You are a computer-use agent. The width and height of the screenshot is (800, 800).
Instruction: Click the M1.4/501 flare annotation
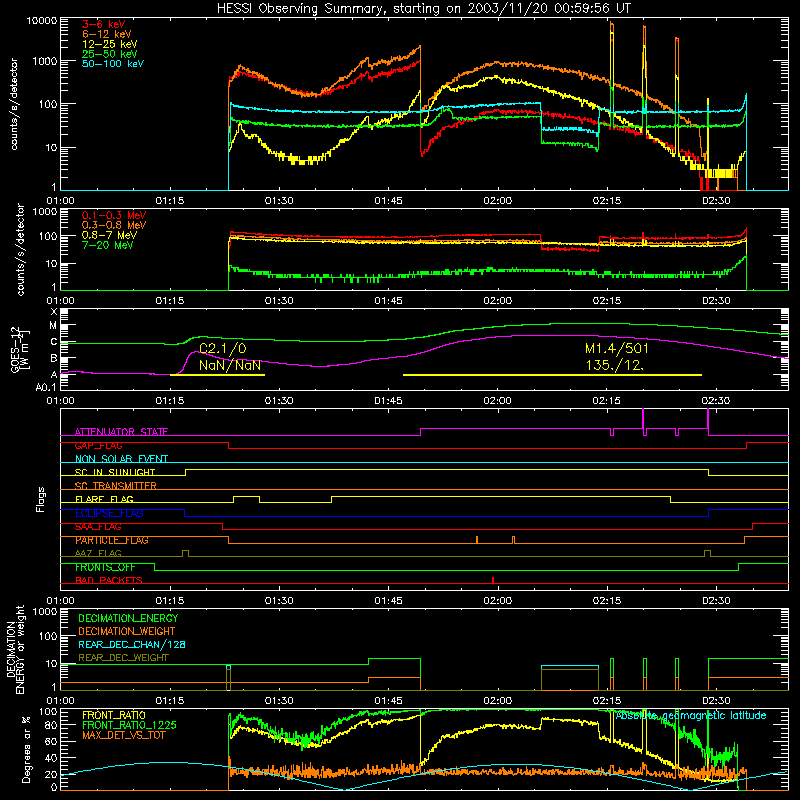click(x=616, y=348)
